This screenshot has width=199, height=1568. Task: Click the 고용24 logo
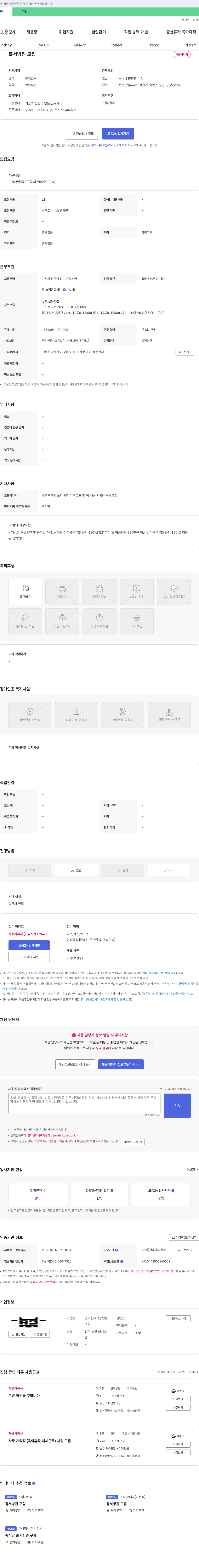(x=8, y=32)
